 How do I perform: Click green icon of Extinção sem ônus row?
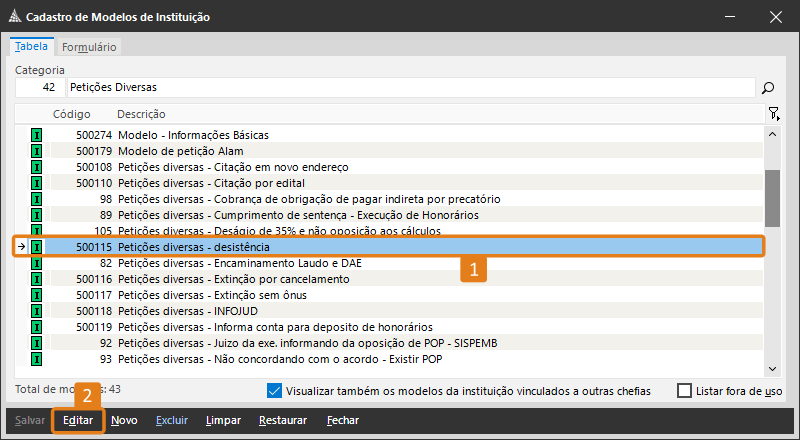[37, 295]
